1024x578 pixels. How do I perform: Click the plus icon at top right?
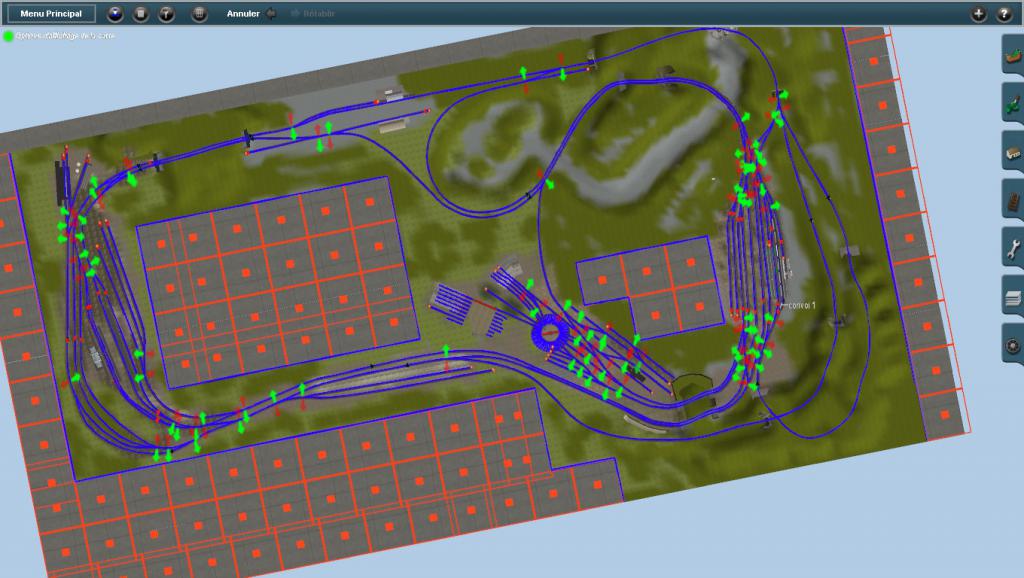(x=978, y=14)
